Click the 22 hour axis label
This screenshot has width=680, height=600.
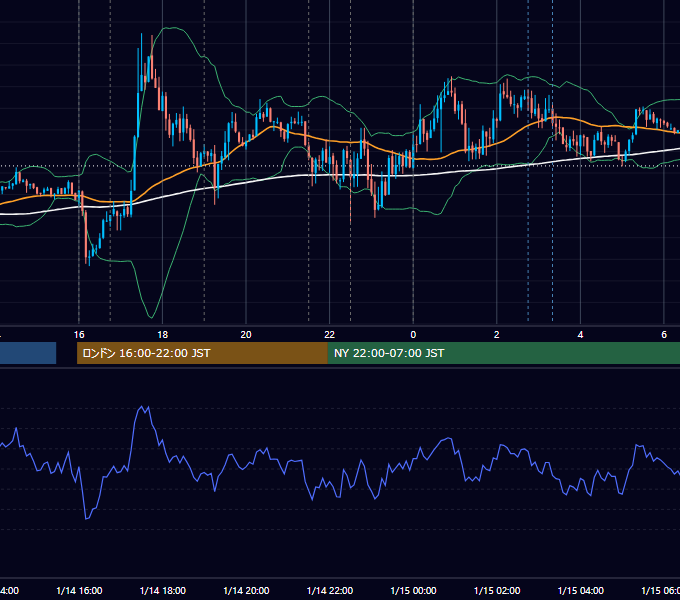[330, 335]
